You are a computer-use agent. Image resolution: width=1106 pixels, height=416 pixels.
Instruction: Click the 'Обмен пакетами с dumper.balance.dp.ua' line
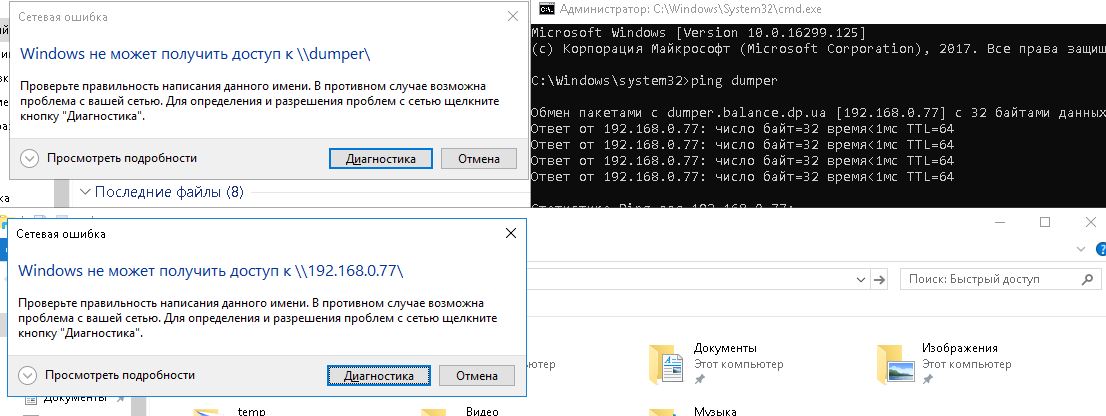[x=818, y=113]
